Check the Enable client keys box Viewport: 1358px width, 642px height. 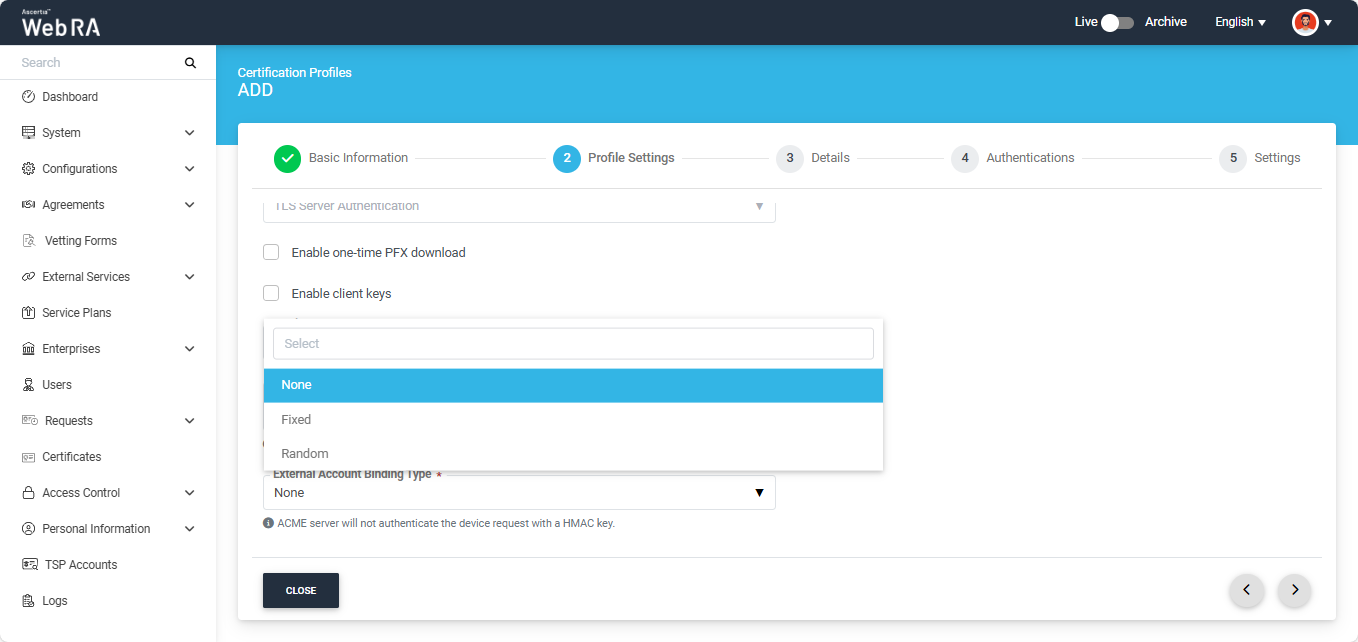[271, 293]
